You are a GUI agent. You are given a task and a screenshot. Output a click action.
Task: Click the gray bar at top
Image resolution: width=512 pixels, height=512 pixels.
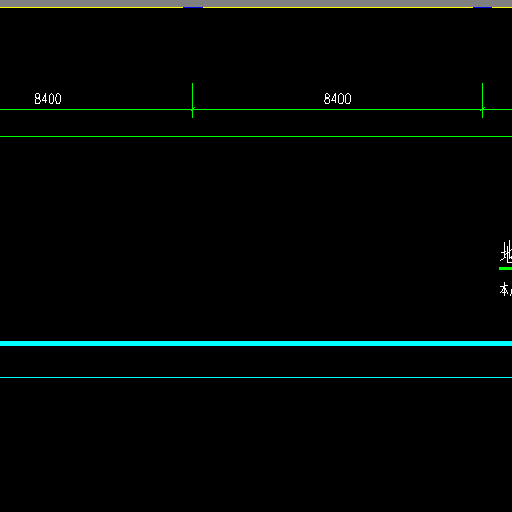256,3
